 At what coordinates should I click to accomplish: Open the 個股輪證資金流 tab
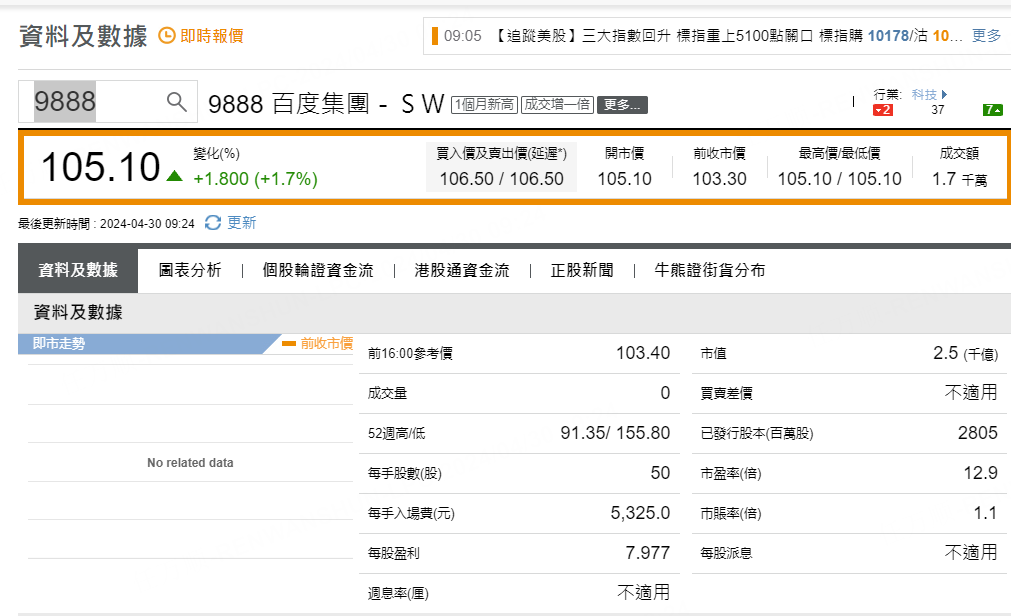click(318, 270)
